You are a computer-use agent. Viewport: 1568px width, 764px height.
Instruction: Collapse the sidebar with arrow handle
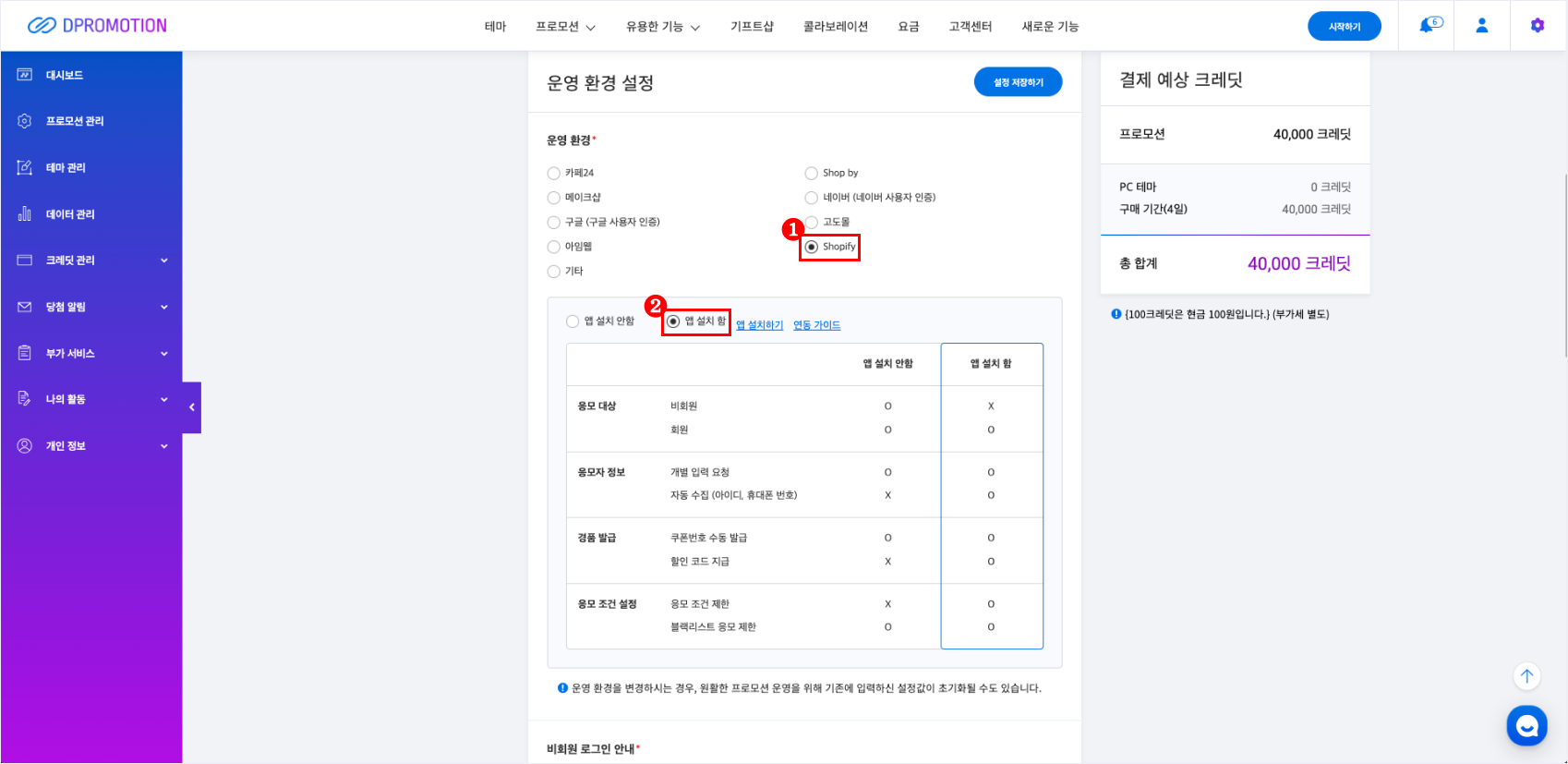[192, 407]
